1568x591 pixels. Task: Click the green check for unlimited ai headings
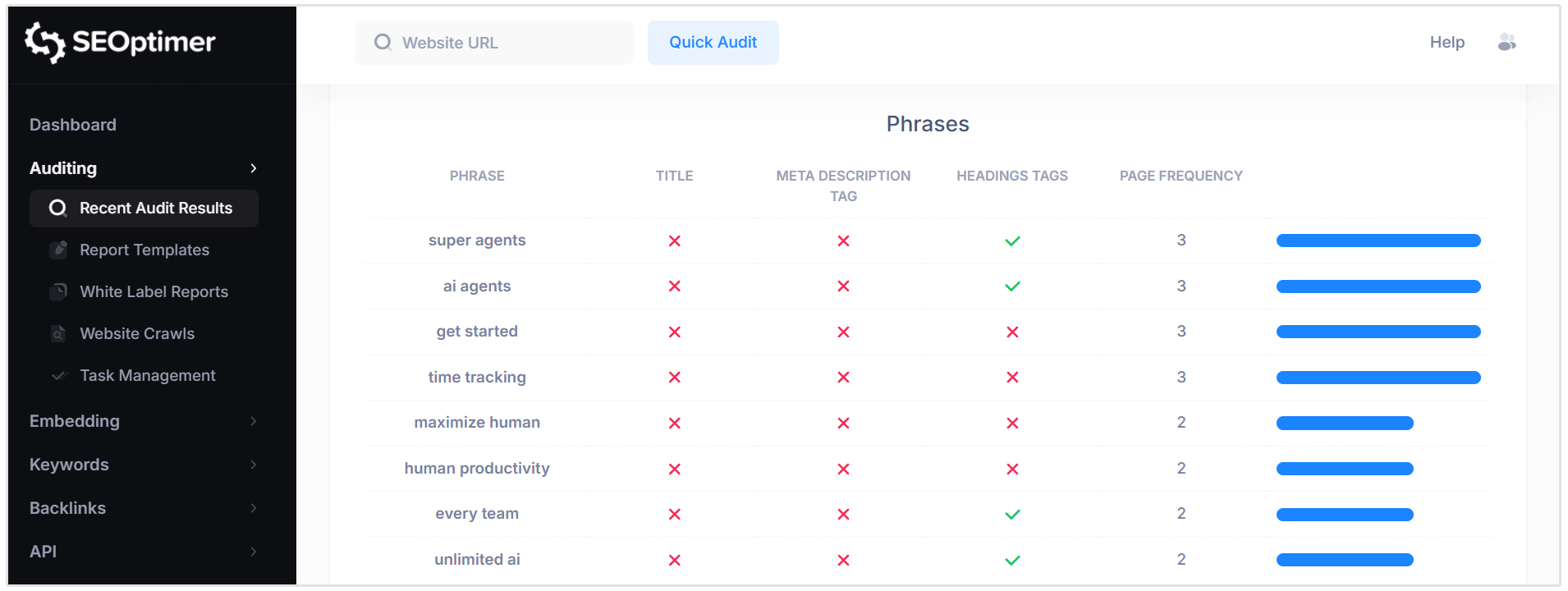(1012, 560)
